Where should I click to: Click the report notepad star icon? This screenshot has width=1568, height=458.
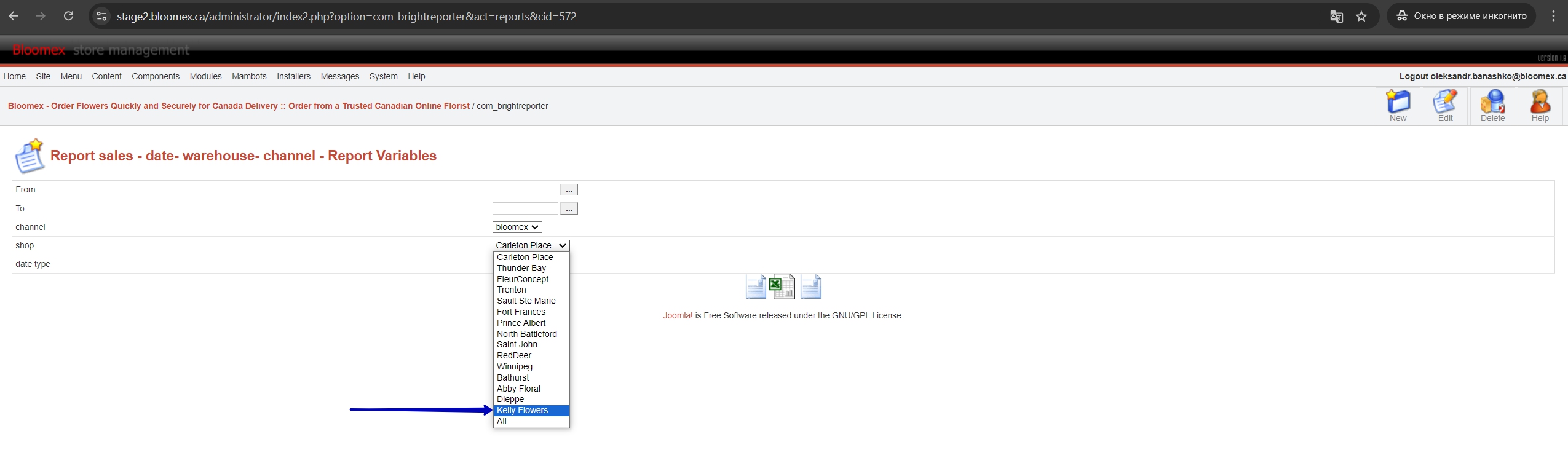tap(30, 156)
